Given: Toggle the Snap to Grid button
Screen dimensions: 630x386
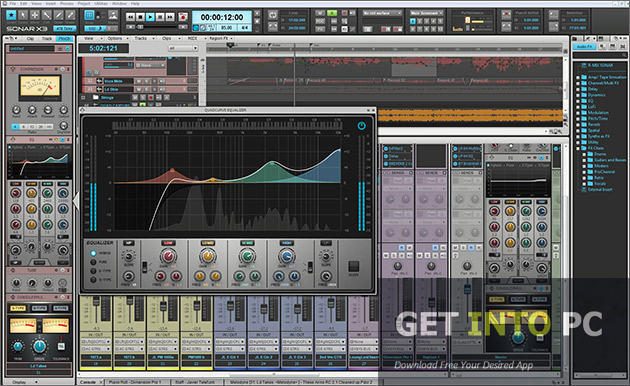Looking at the screenshot, I should (x=89, y=16).
